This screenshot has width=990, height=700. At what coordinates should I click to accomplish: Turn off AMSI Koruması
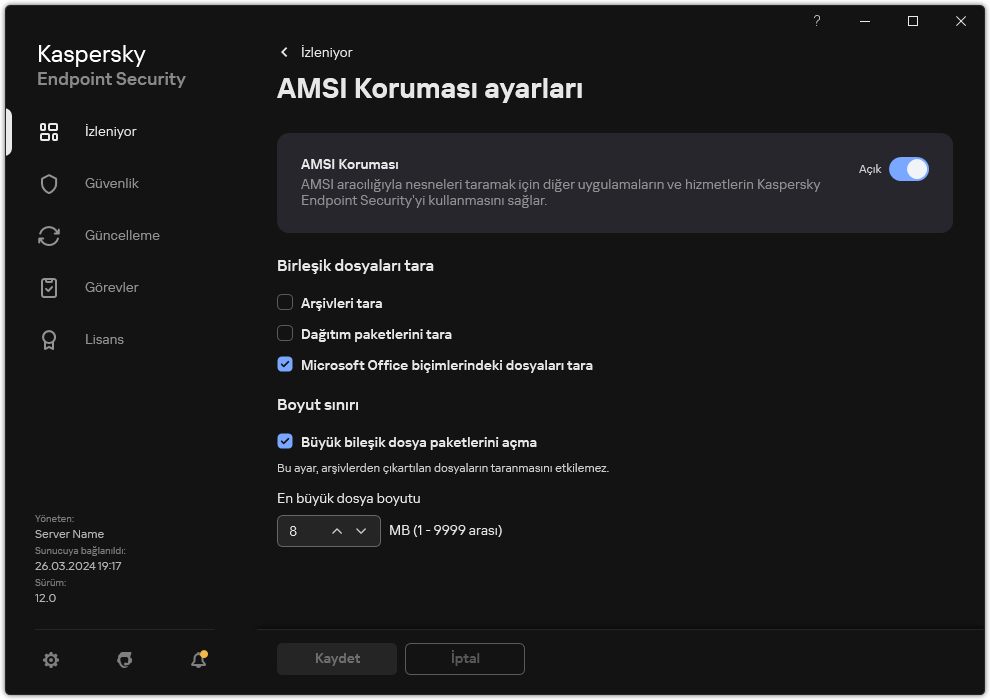pyautogui.click(x=909, y=169)
